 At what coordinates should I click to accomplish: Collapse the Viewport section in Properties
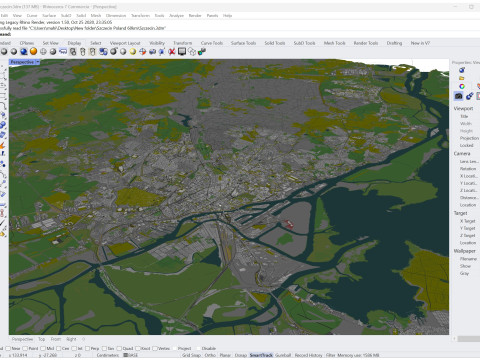(463, 108)
